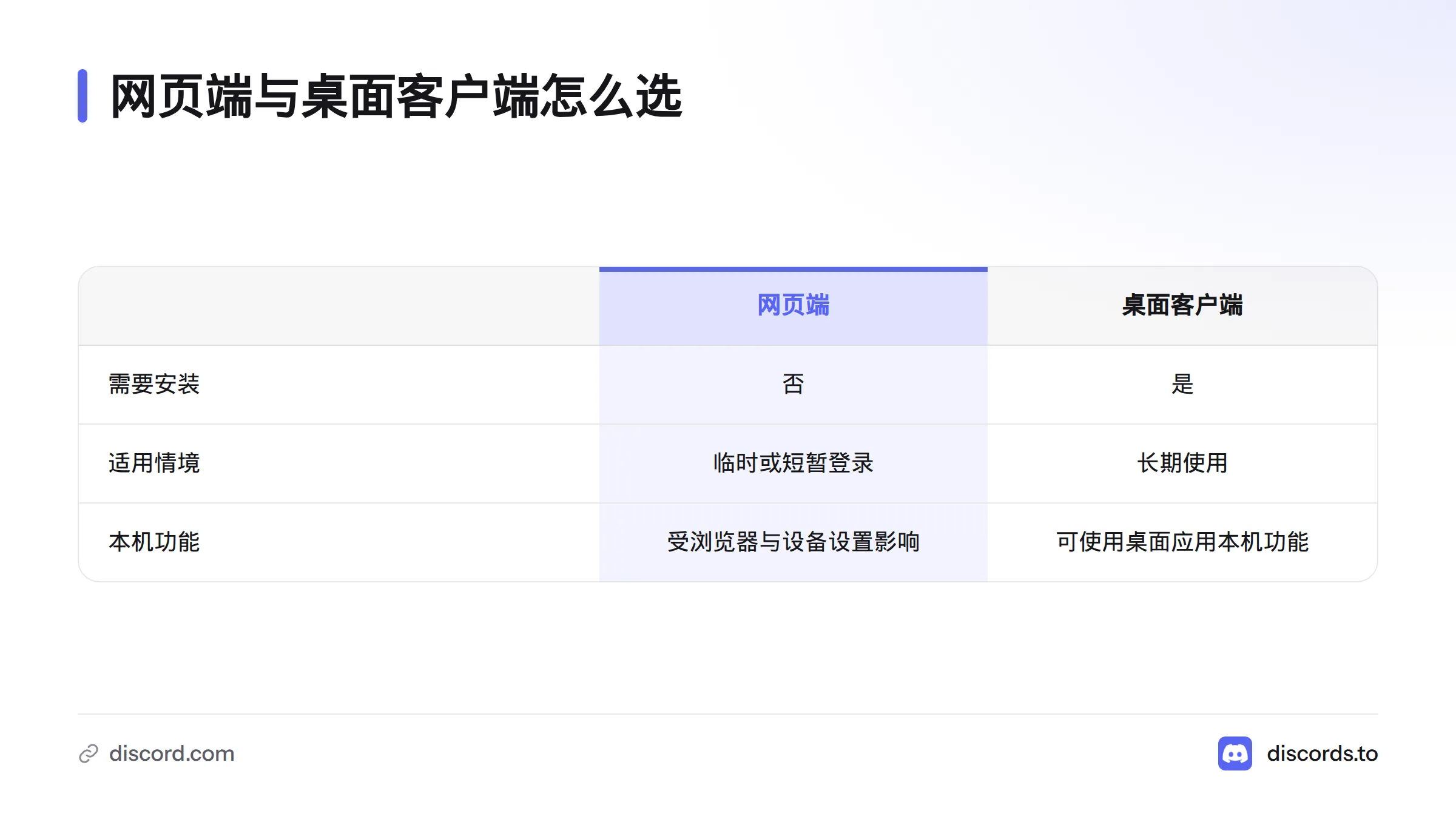Click the 受浏览器与设备设置影响 cell
Viewport: 1456px width, 819px height.
pos(794,542)
